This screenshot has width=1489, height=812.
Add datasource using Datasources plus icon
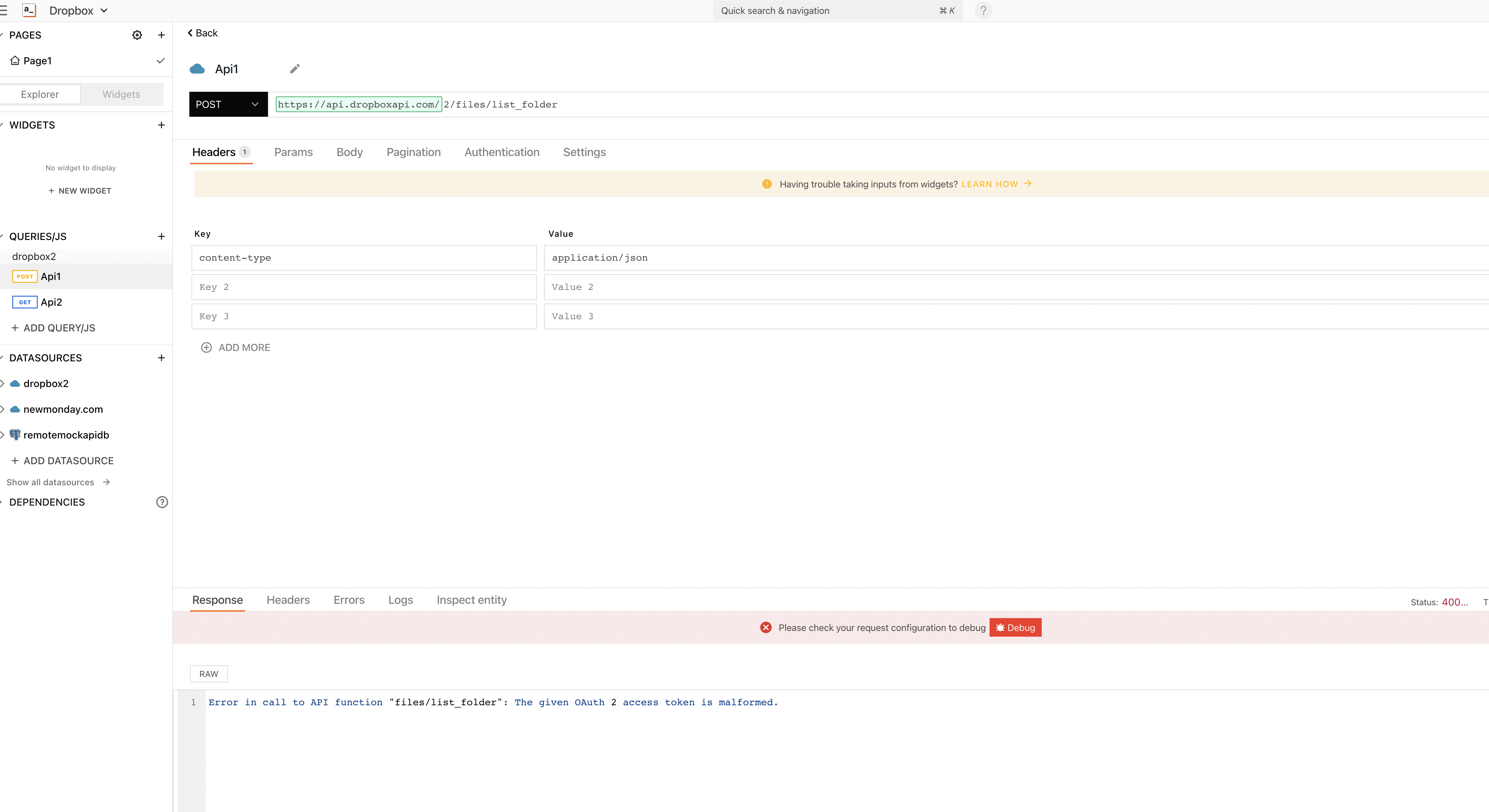pos(161,358)
